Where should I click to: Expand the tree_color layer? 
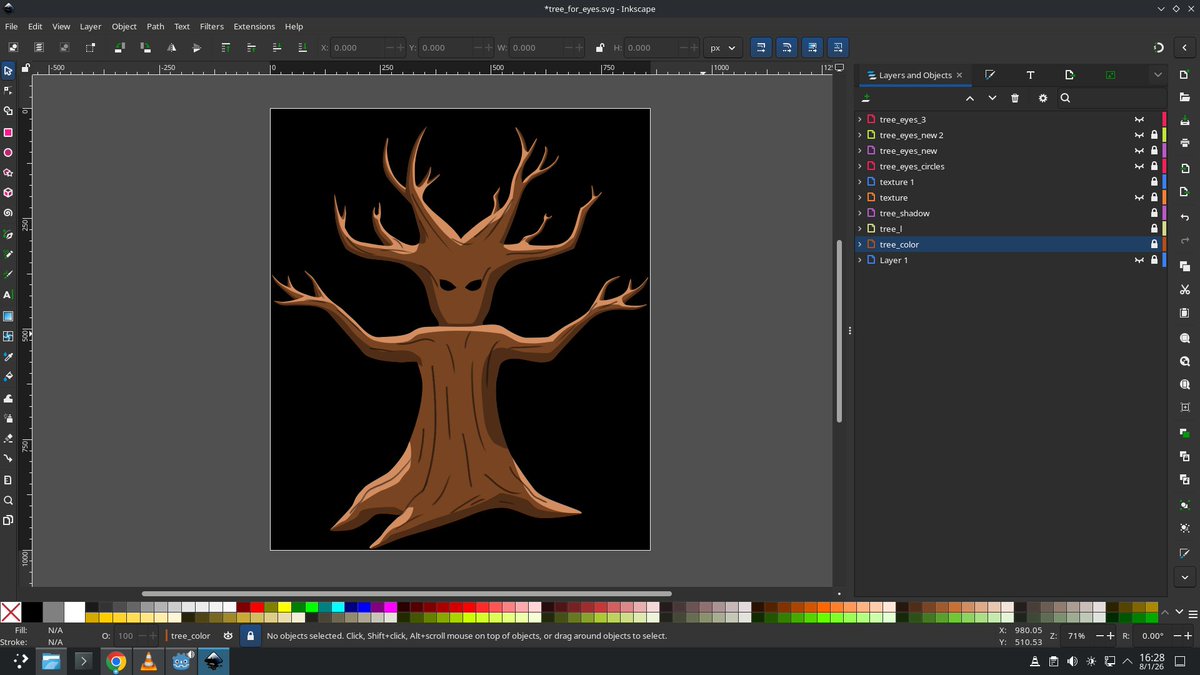(x=860, y=244)
